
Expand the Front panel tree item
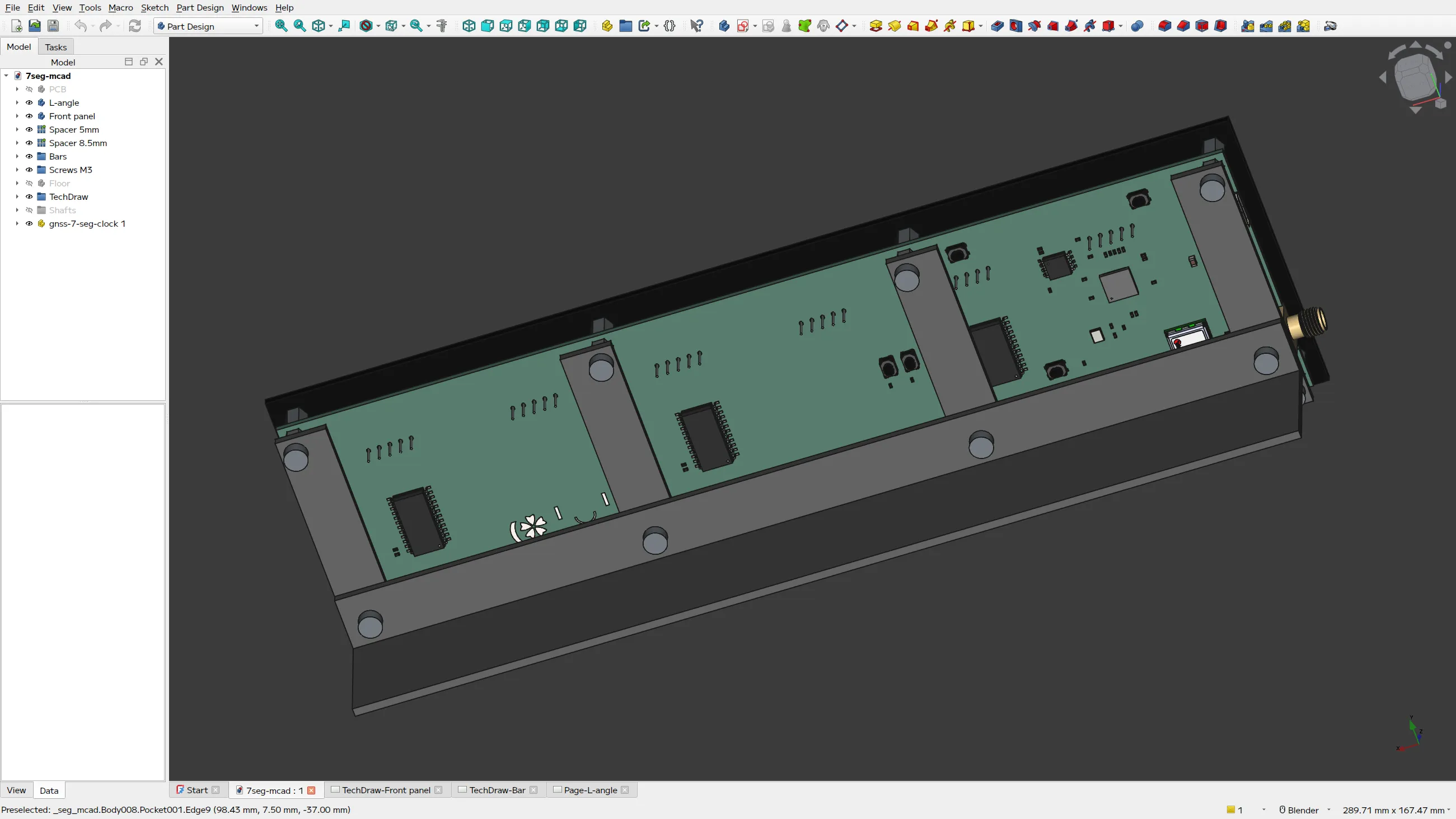tap(17, 116)
